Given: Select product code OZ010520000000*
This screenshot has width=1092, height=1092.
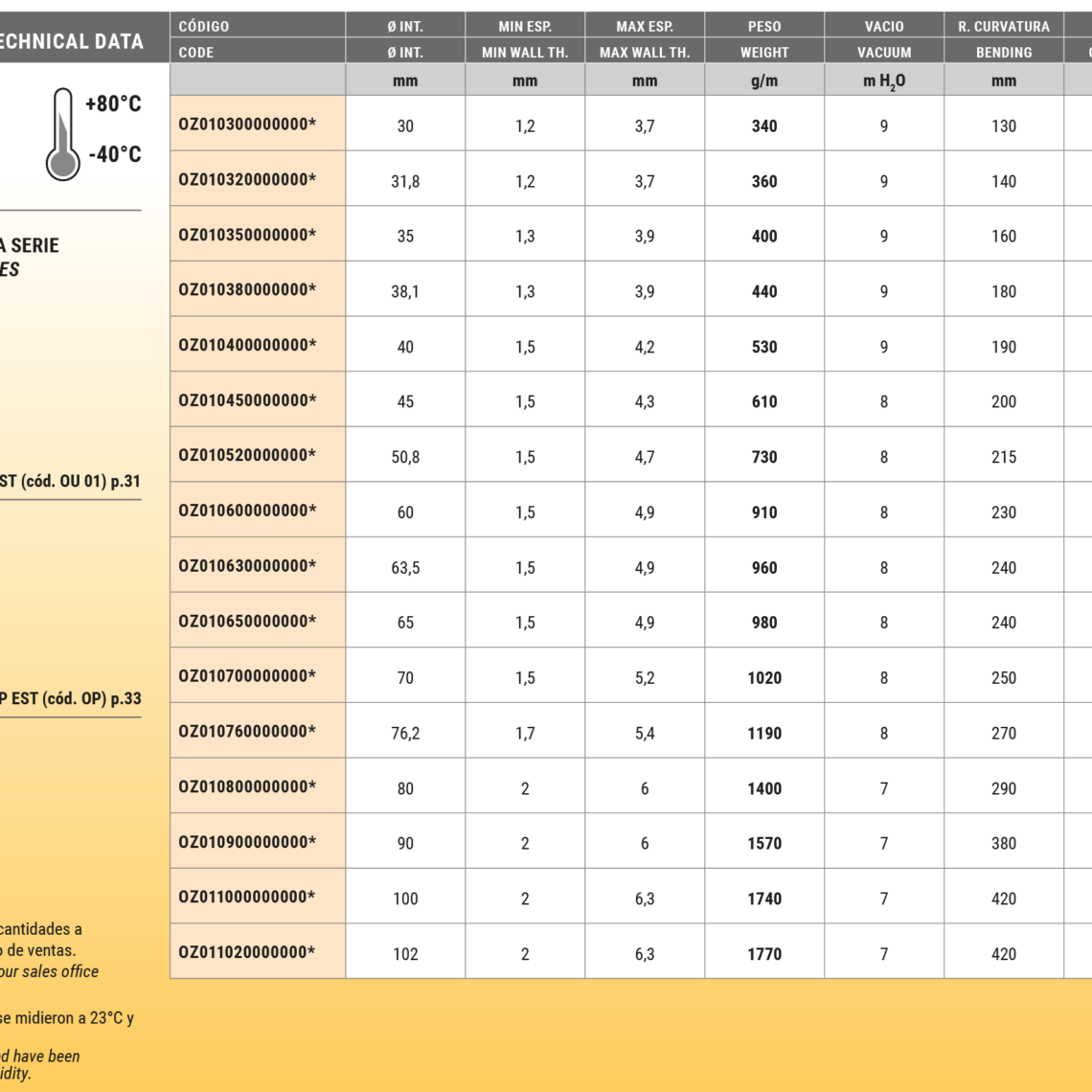Looking at the screenshot, I should click(x=247, y=455).
